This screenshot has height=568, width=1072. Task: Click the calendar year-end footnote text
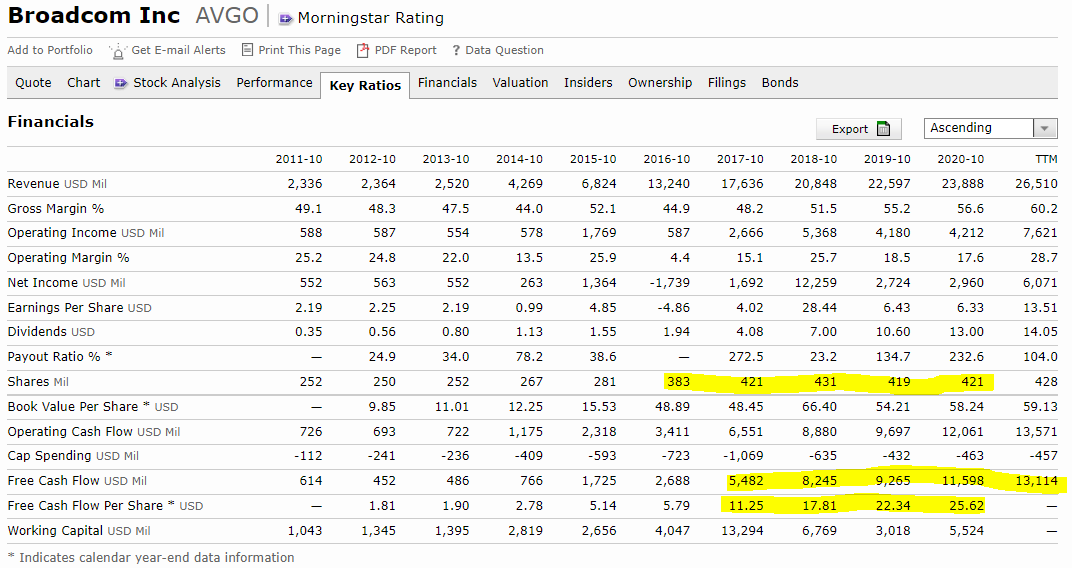pos(151,558)
